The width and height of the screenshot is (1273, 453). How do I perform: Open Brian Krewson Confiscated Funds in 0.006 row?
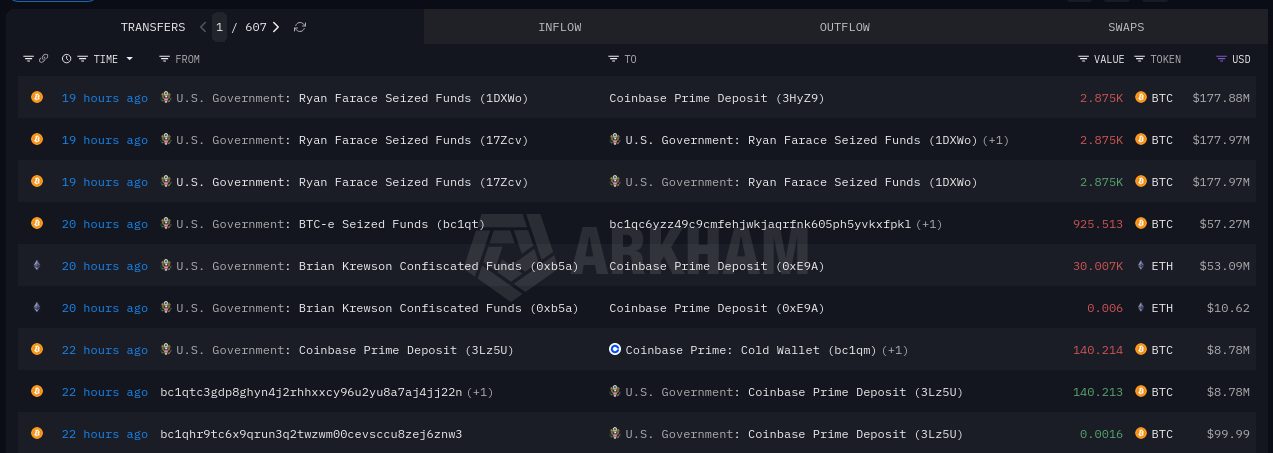click(x=438, y=308)
